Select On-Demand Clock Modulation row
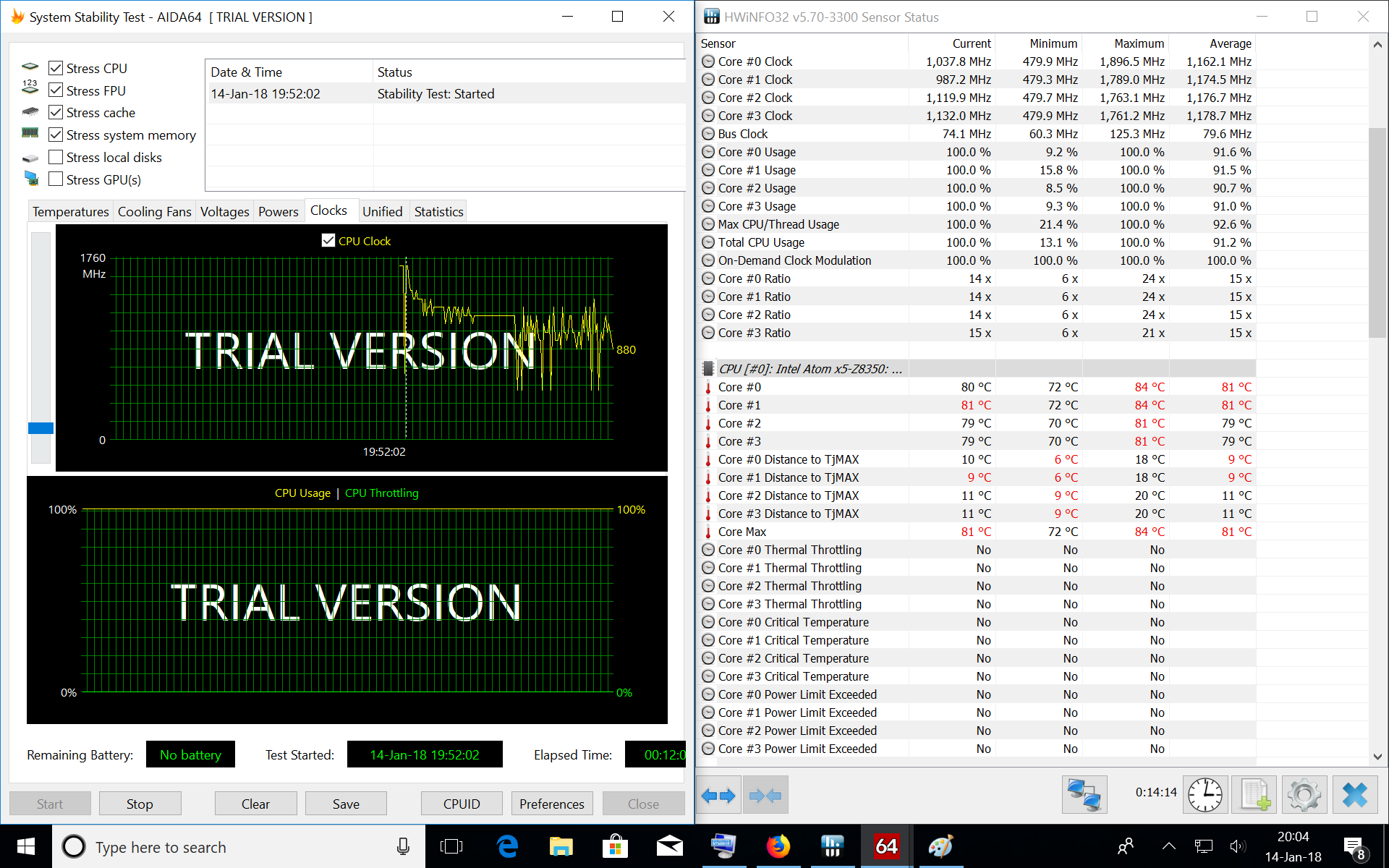 pos(977,260)
